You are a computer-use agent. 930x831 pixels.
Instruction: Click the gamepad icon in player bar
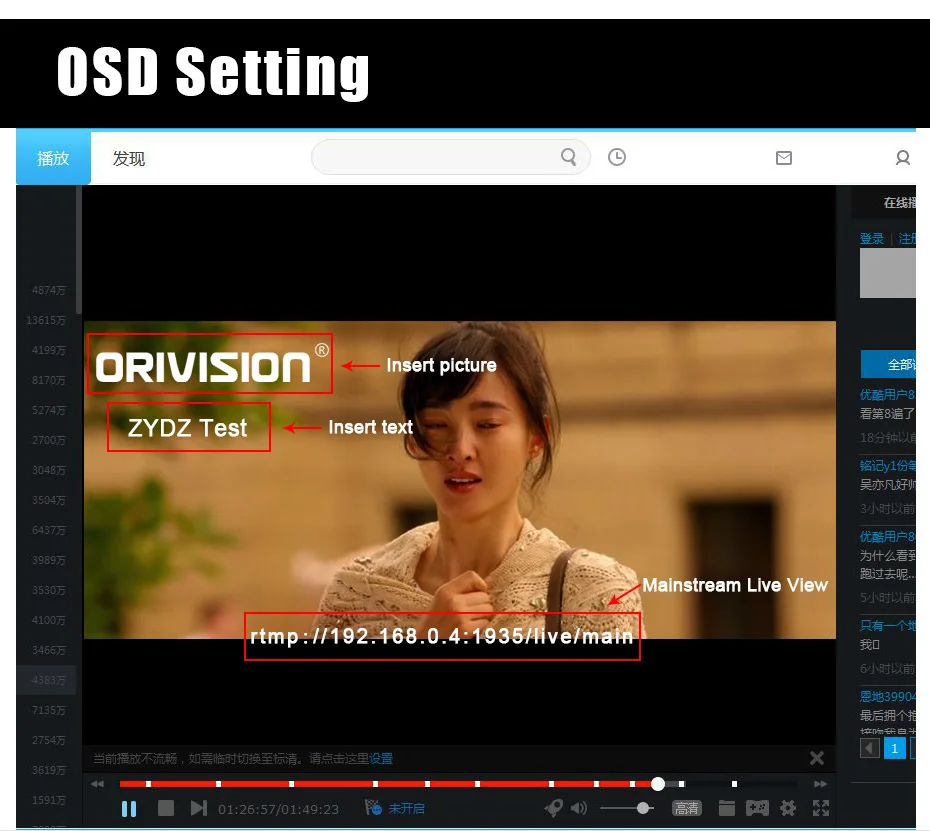tap(757, 808)
